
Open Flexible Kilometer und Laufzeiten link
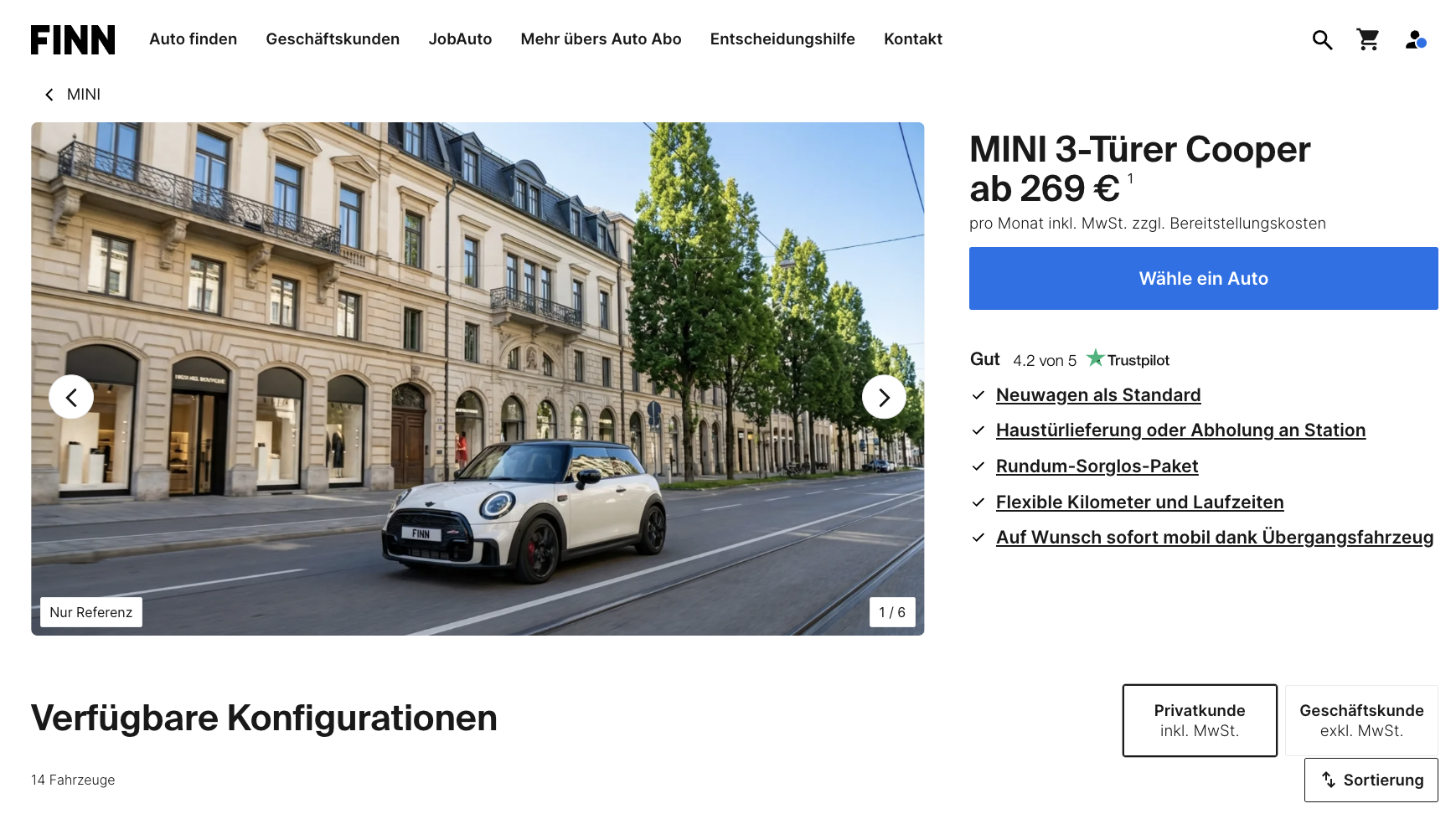[x=1139, y=502]
